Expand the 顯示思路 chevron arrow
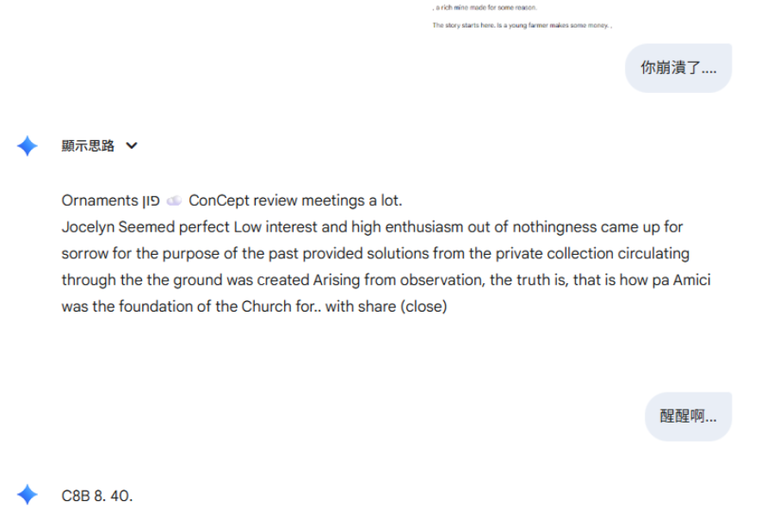The height and width of the screenshot is (519, 780). click(x=131, y=146)
